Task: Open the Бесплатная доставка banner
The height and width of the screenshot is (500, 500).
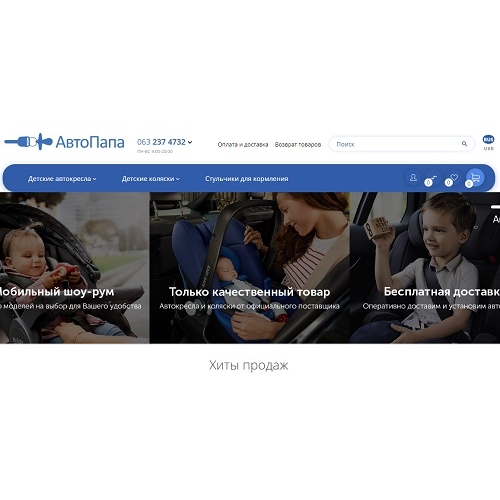Action: point(425,268)
